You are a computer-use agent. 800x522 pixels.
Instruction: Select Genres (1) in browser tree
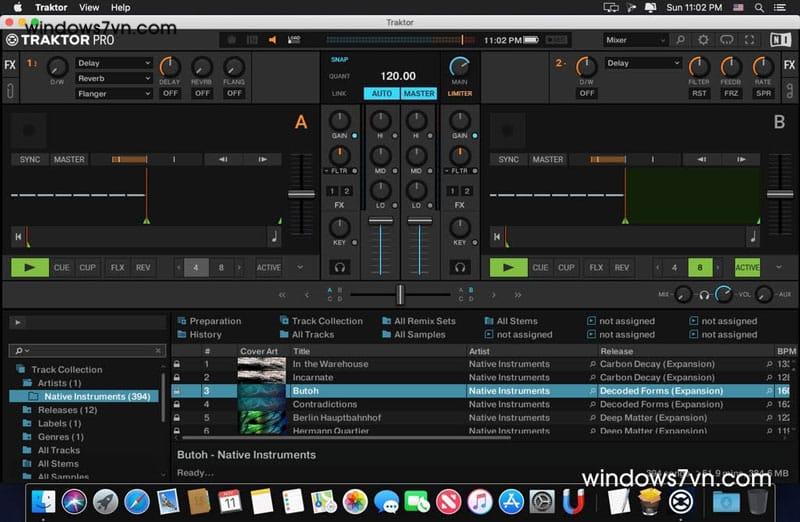click(60, 437)
